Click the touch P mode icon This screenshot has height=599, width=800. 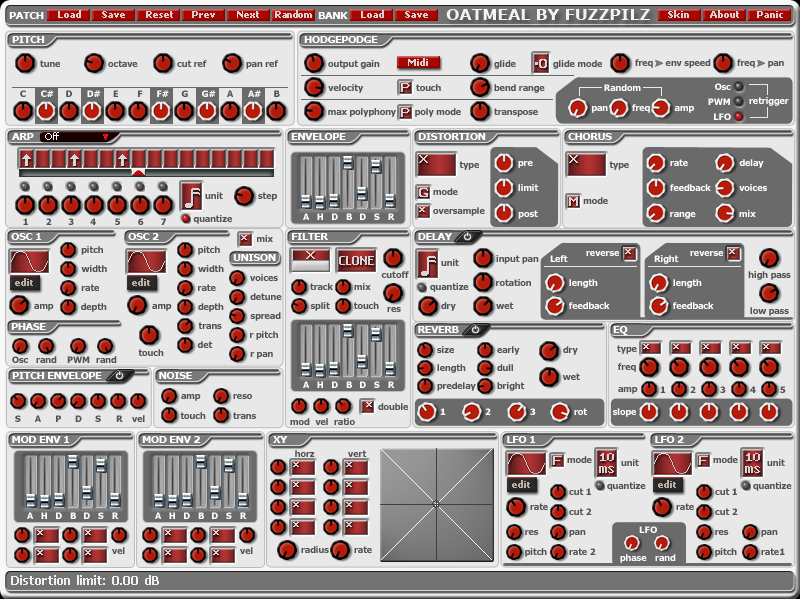(405, 88)
